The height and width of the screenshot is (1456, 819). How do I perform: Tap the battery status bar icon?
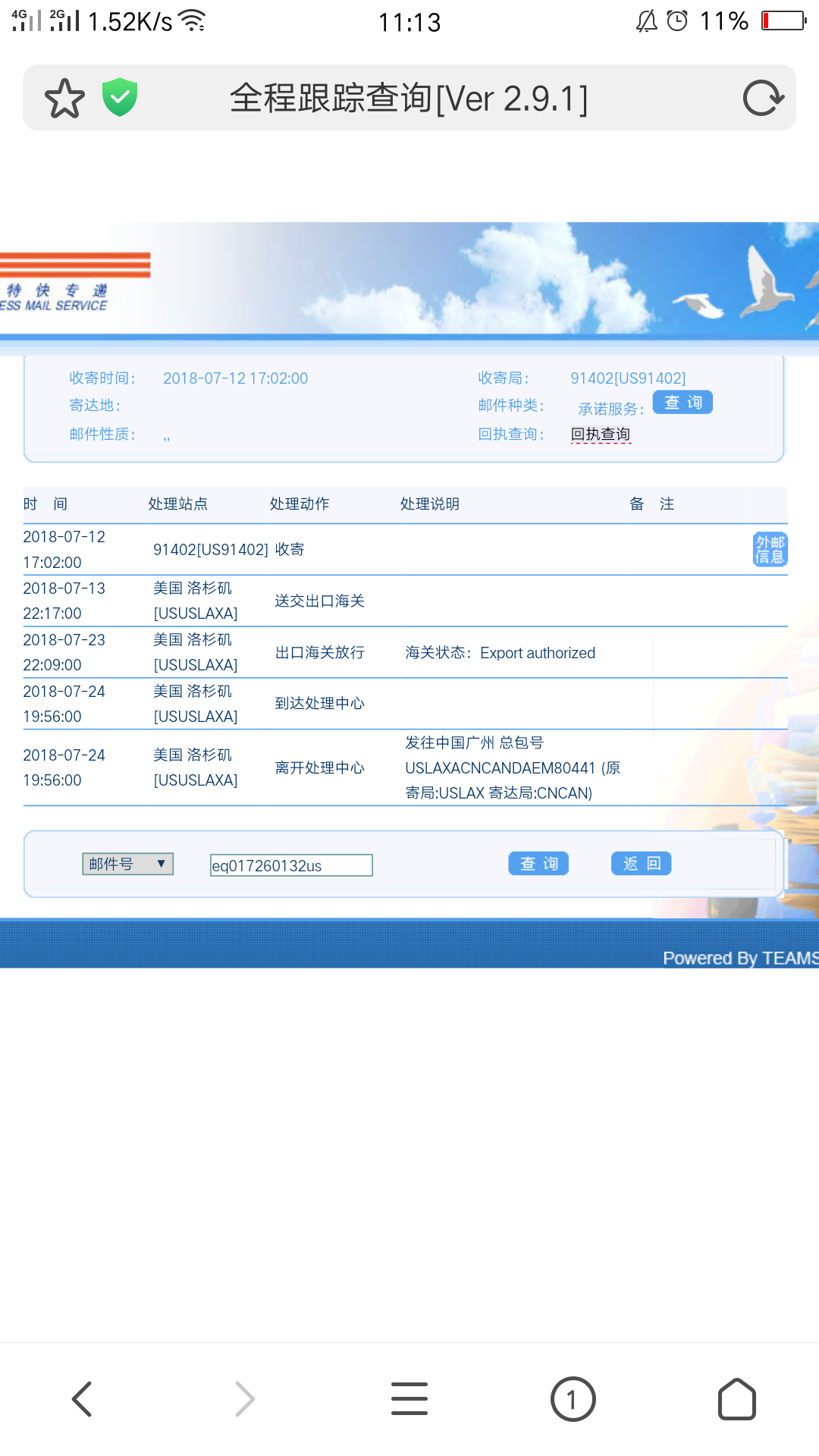coord(783,20)
